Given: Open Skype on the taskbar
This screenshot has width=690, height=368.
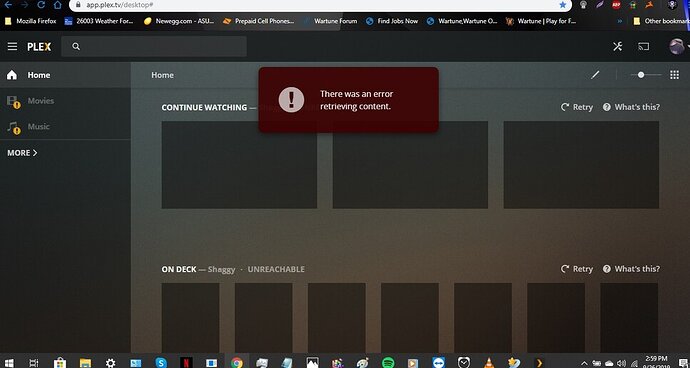Looking at the screenshot, I should tap(161, 363).
